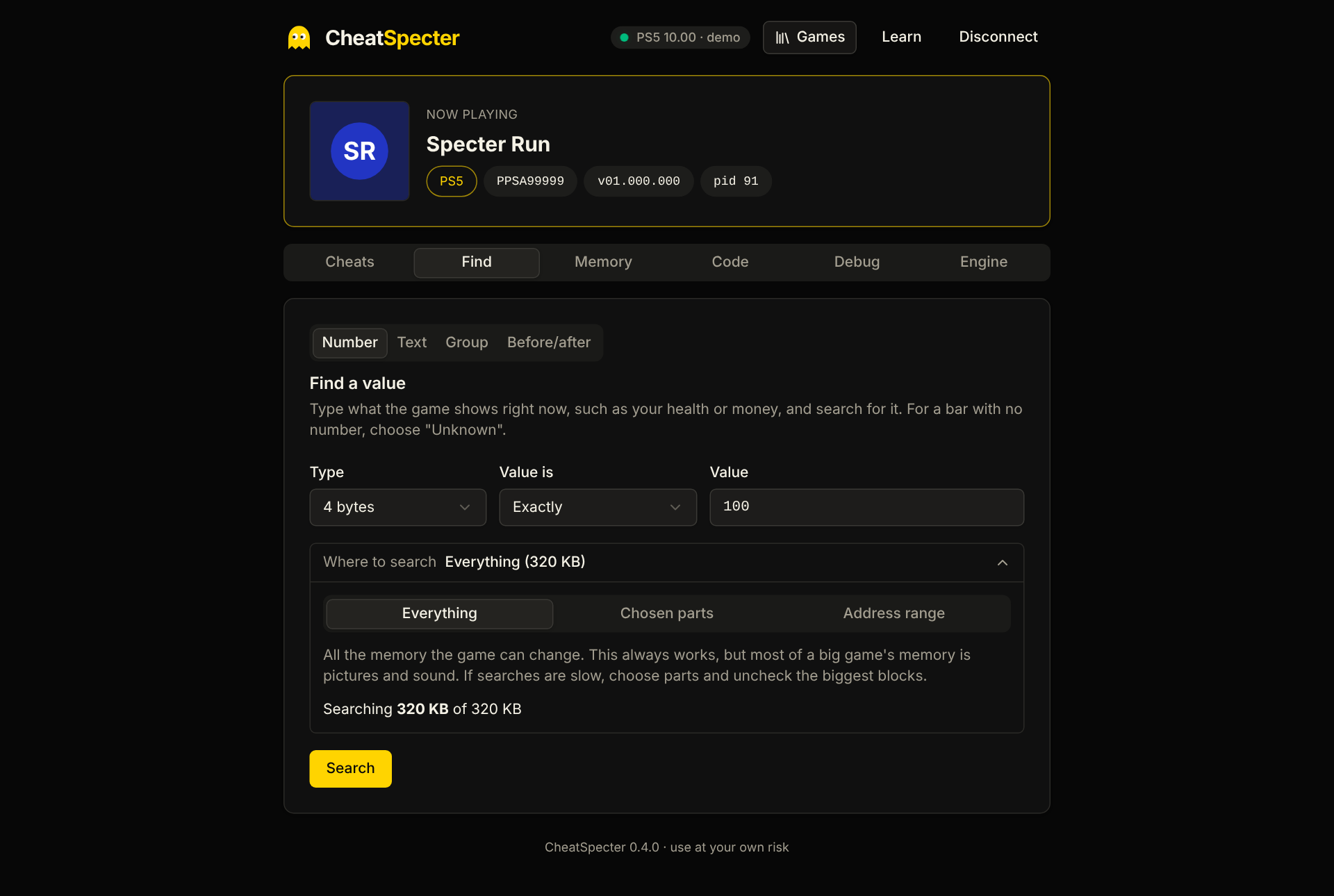Click the Where to search chevron icon

tap(1003, 563)
